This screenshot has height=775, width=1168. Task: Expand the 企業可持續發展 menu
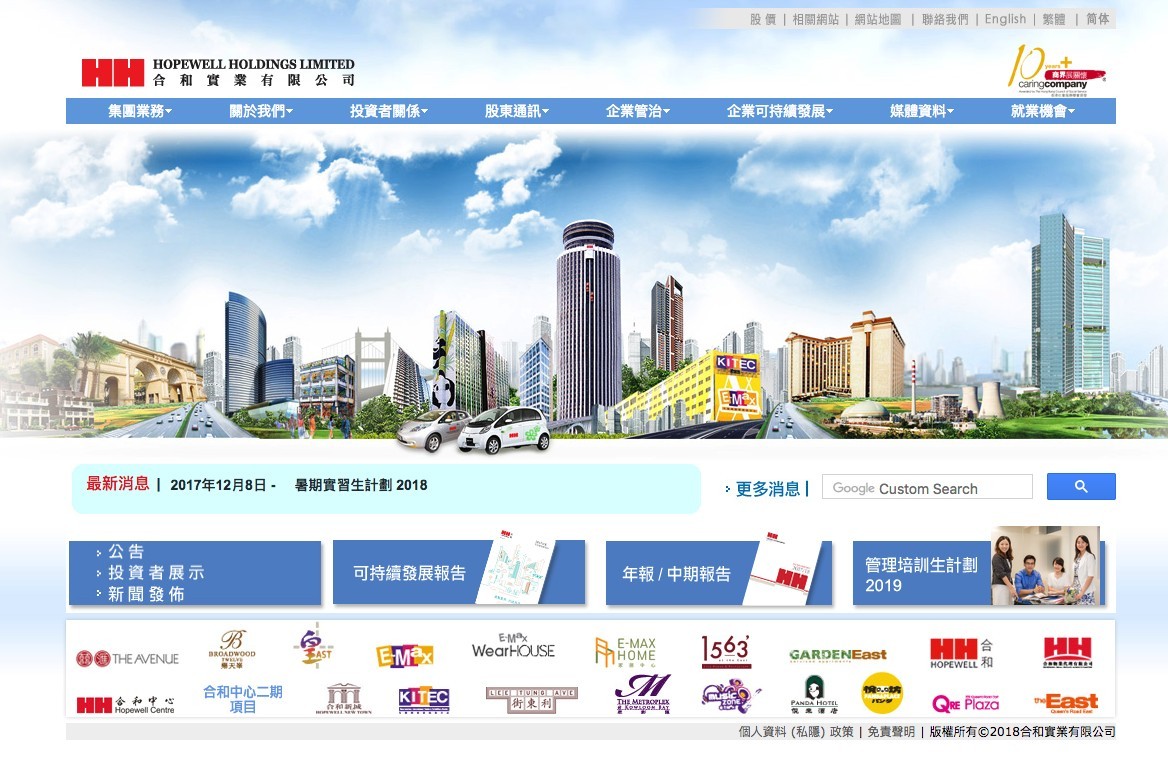[780, 111]
